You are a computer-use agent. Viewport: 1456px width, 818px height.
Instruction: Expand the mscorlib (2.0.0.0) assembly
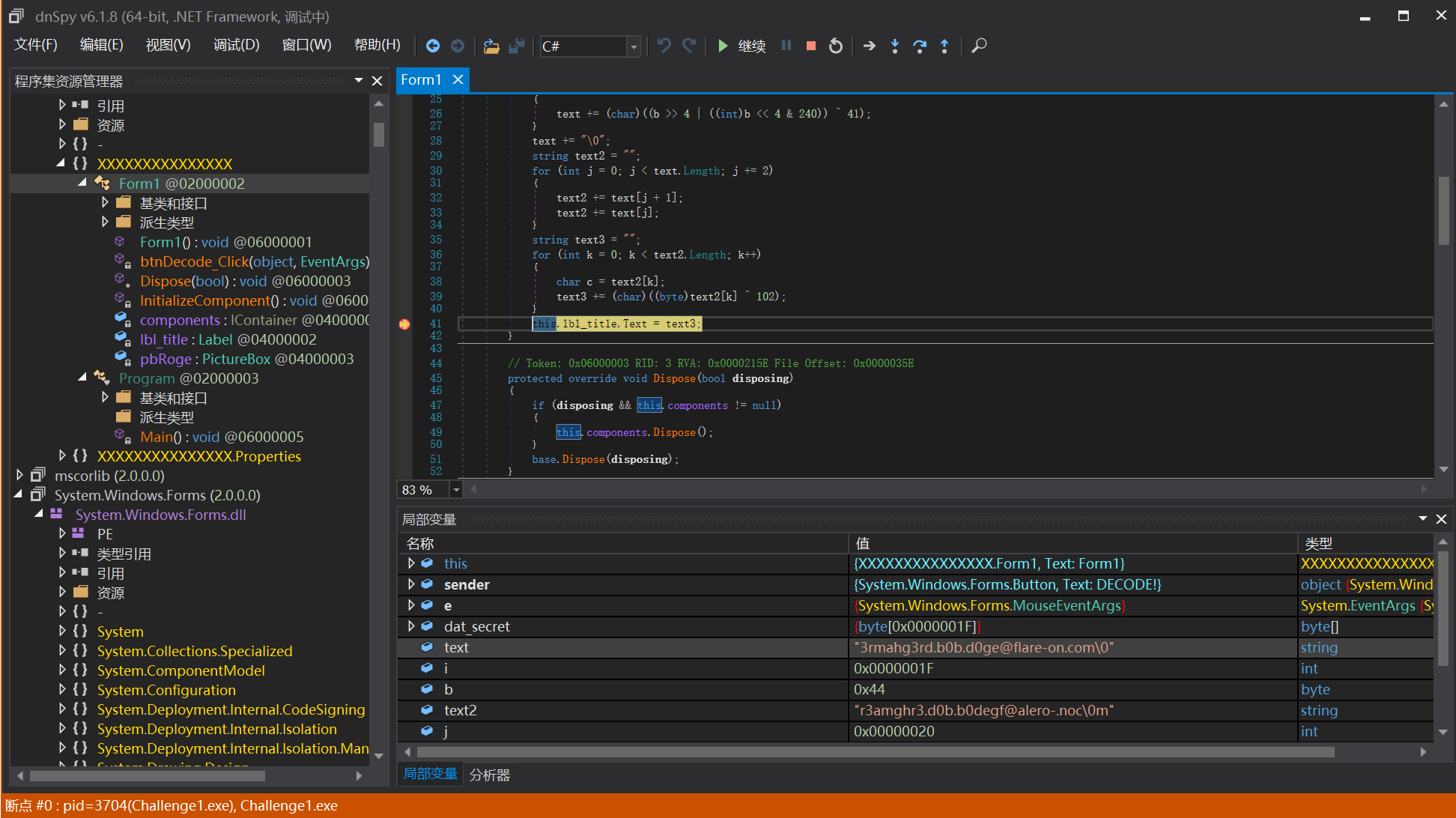coord(20,476)
